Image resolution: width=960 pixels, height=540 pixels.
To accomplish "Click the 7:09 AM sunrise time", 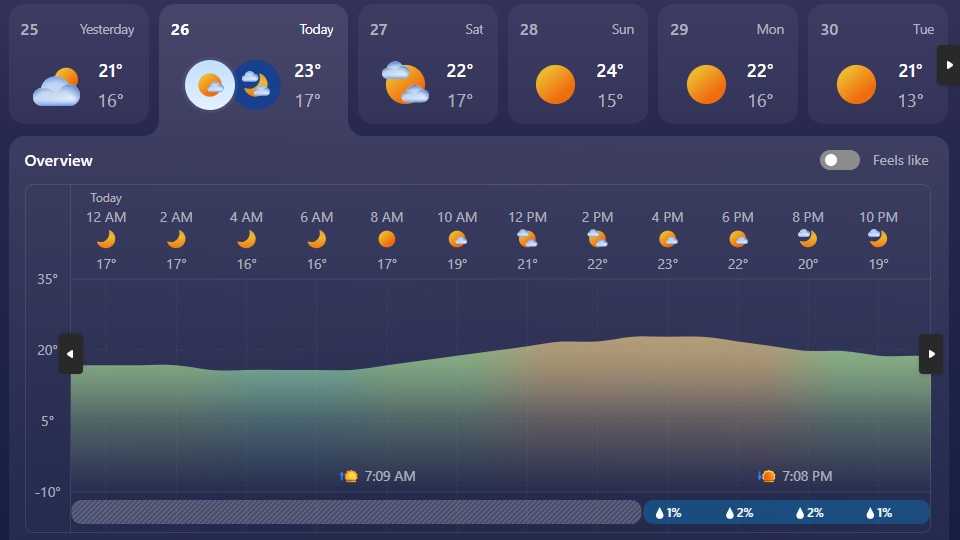I will (390, 476).
